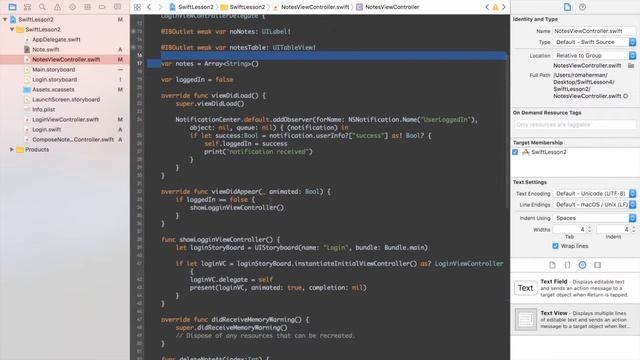Select Info.plist in navigator
Viewport: 640px width, 360px height.
(x=44, y=109)
